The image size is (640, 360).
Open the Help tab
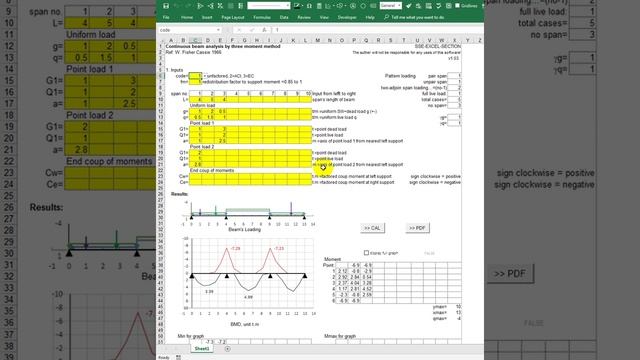(x=370, y=17)
